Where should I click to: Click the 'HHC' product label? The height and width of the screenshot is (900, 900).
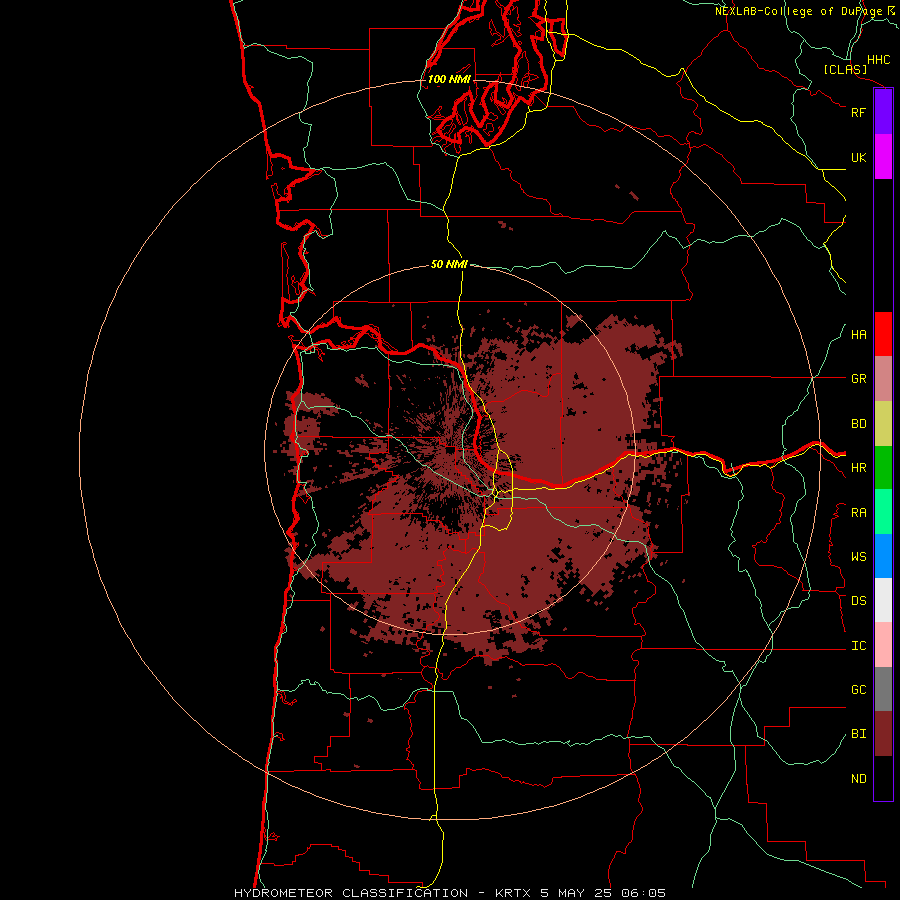[x=878, y=60]
